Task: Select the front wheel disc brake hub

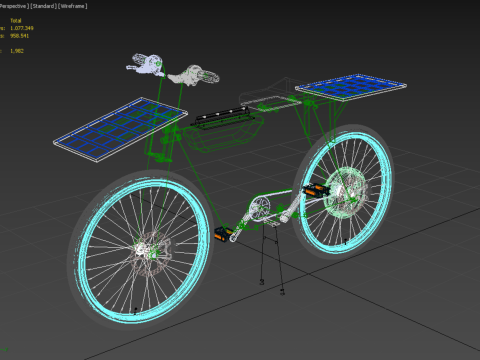Action: tap(152, 253)
